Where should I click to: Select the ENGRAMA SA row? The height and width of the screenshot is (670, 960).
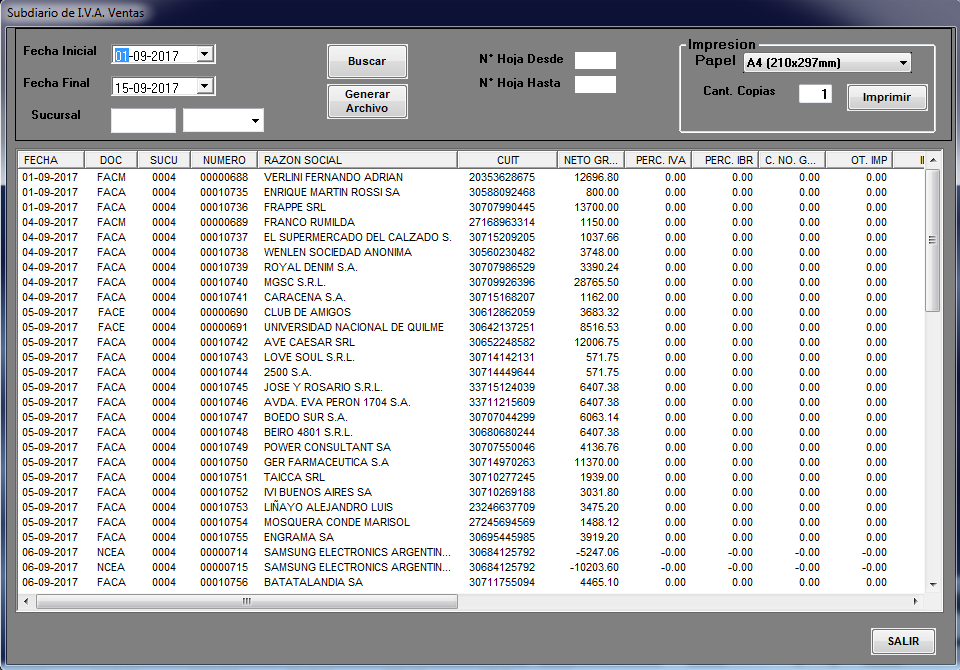coord(471,537)
